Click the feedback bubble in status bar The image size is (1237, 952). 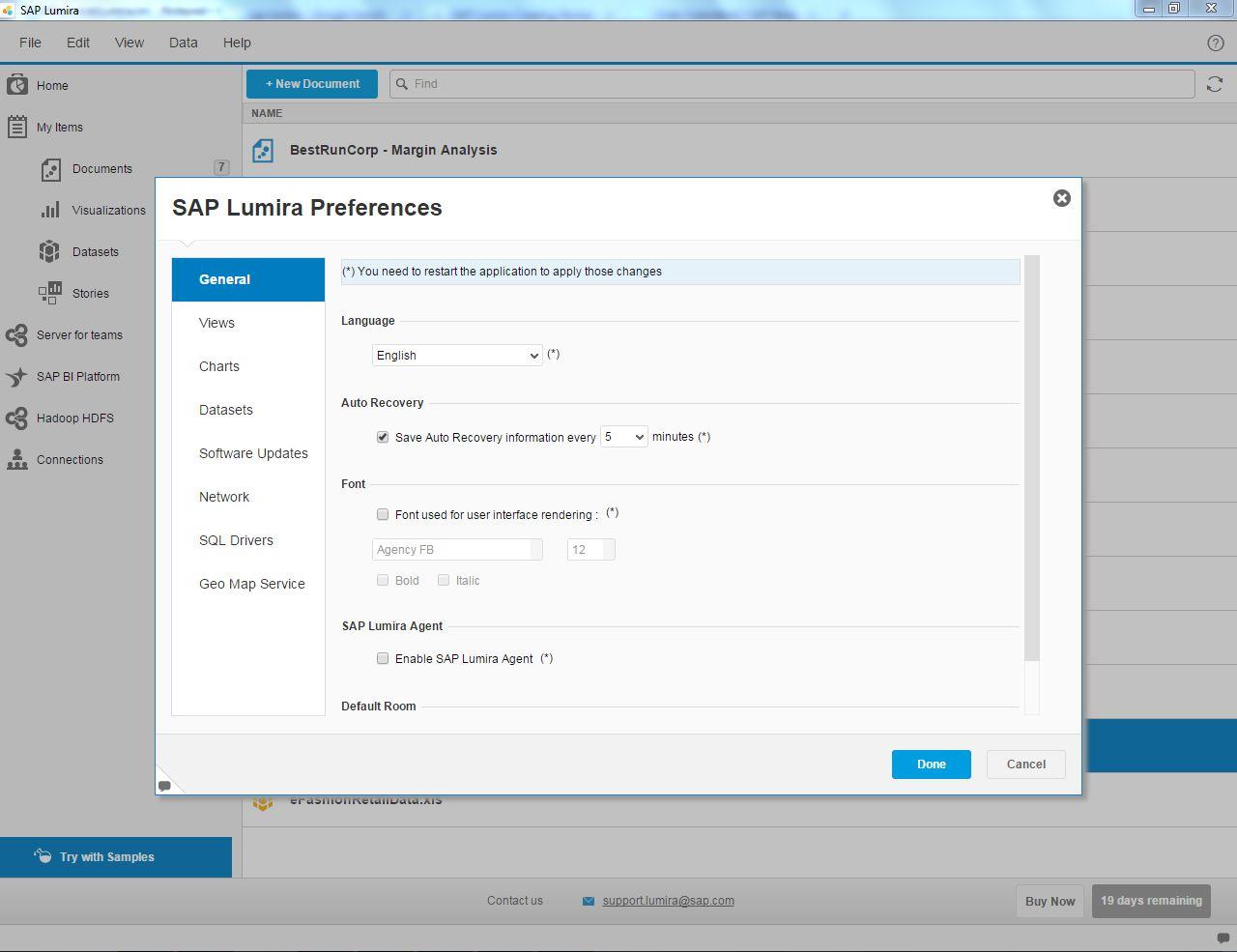click(1223, 938)
